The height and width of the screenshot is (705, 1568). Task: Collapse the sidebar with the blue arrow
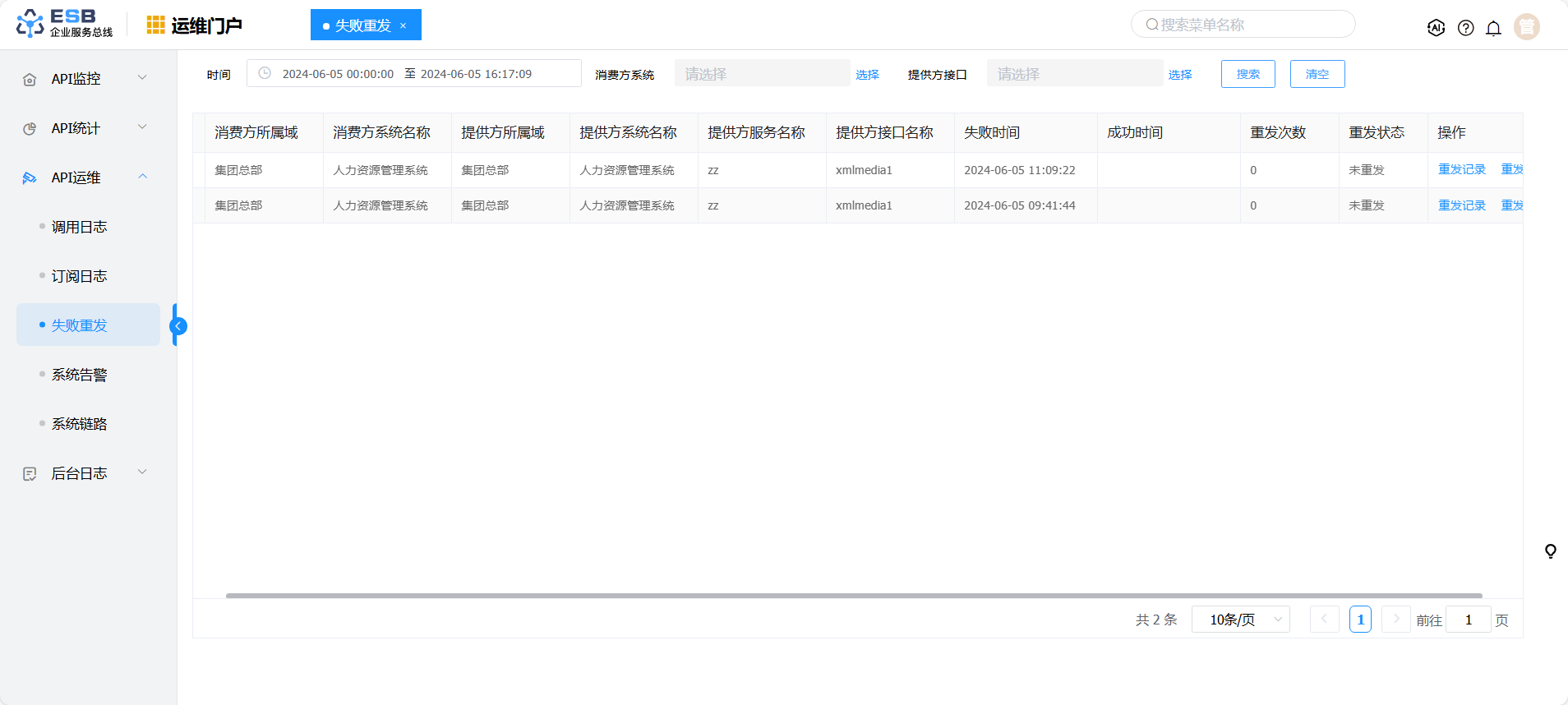click(178, 326)
